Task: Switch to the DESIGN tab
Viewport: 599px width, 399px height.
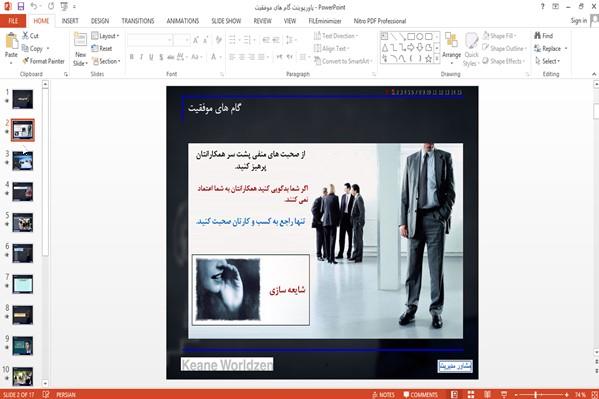Action: 100,21
